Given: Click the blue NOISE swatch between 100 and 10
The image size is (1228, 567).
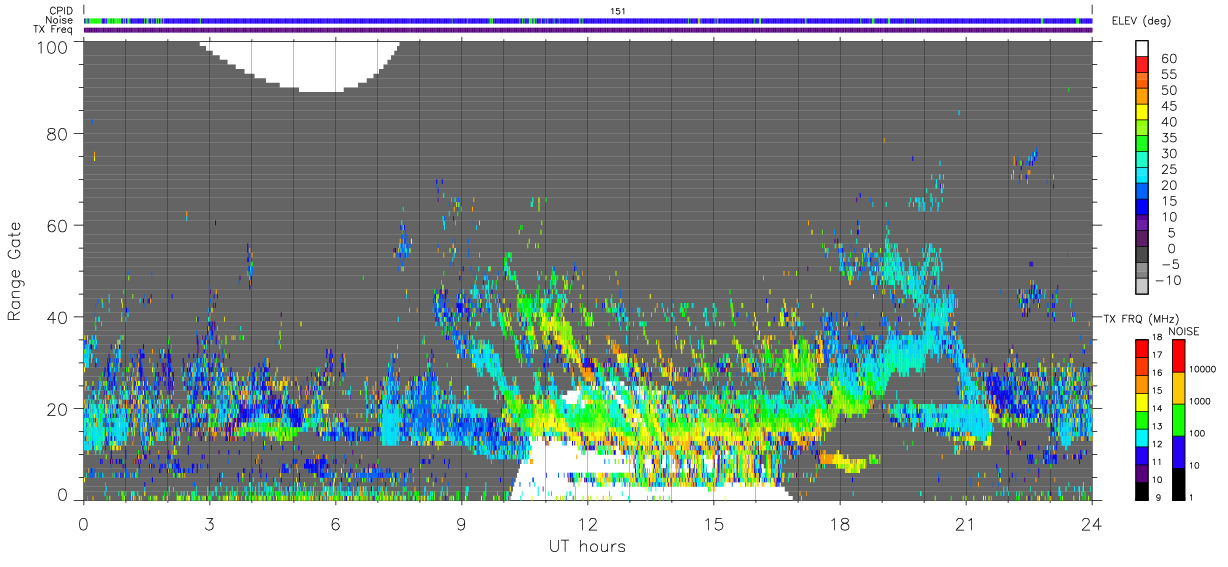Looking at the screenshot, I should point(1179,451).
